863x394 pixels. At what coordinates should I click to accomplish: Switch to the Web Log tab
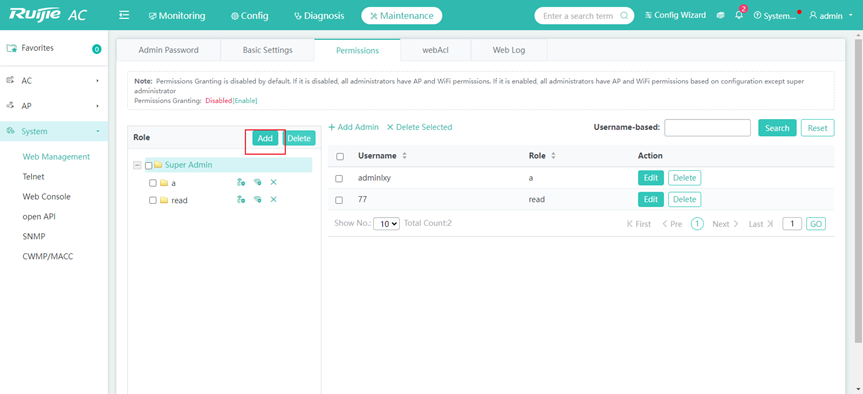509,50
